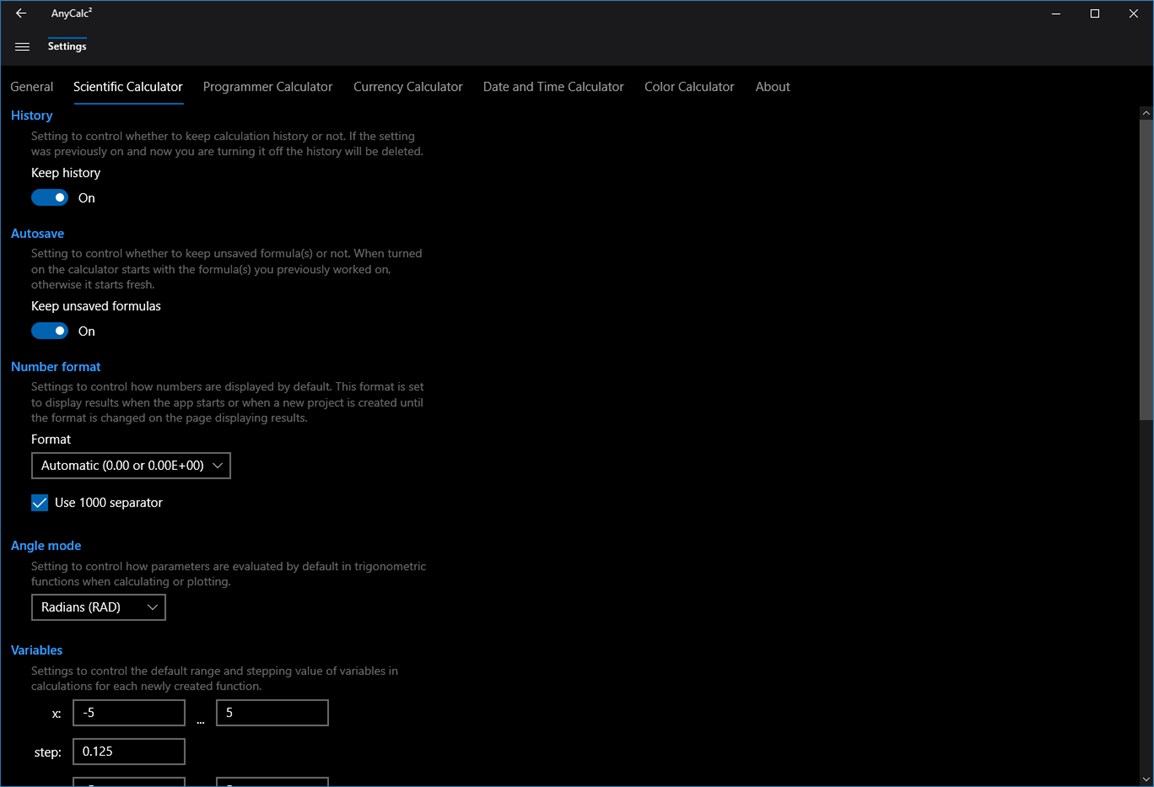
Task: Open the Radians angle mode dropdown
Action: 98,607
